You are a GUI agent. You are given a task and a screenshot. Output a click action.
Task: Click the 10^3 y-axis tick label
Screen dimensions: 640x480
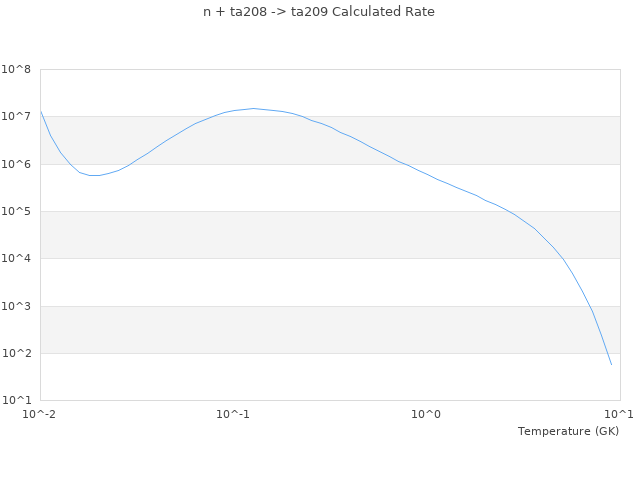click(16, 307)
